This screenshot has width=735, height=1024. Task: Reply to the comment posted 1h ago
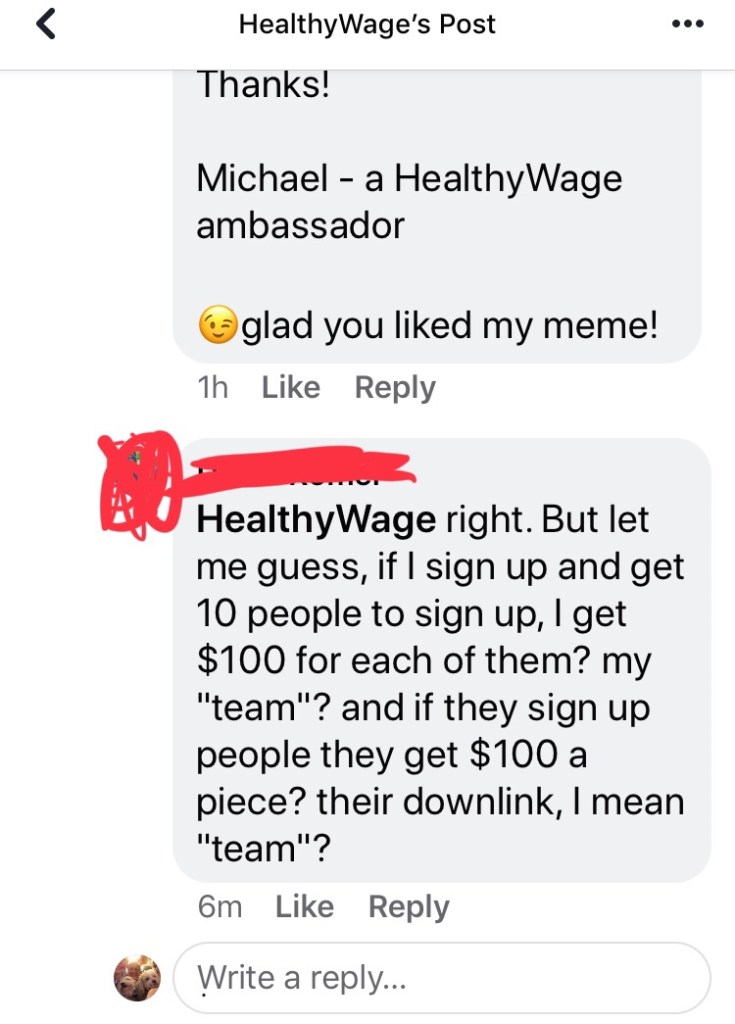(x=395, y=388)
